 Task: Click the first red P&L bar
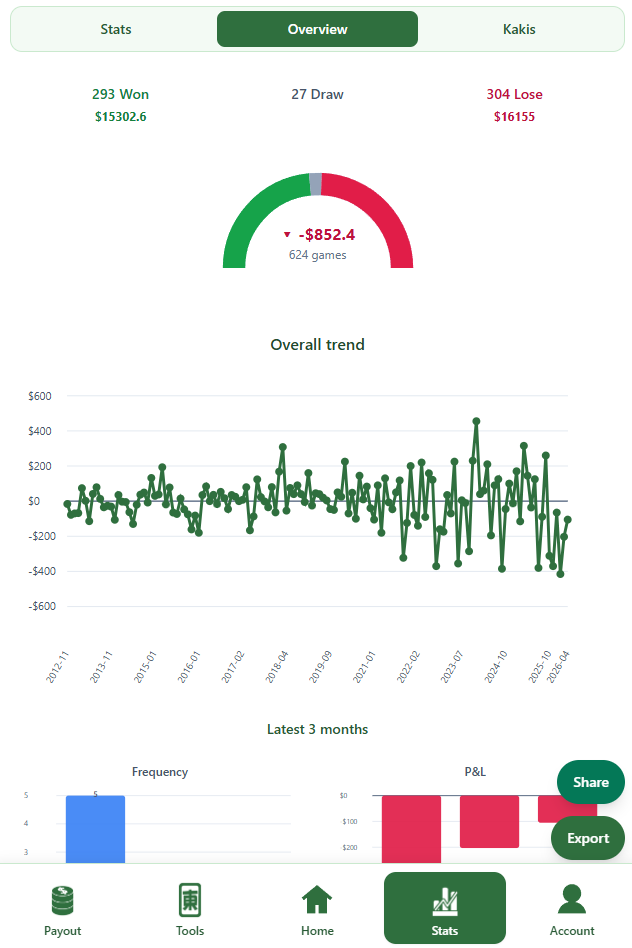coord(411,829)
